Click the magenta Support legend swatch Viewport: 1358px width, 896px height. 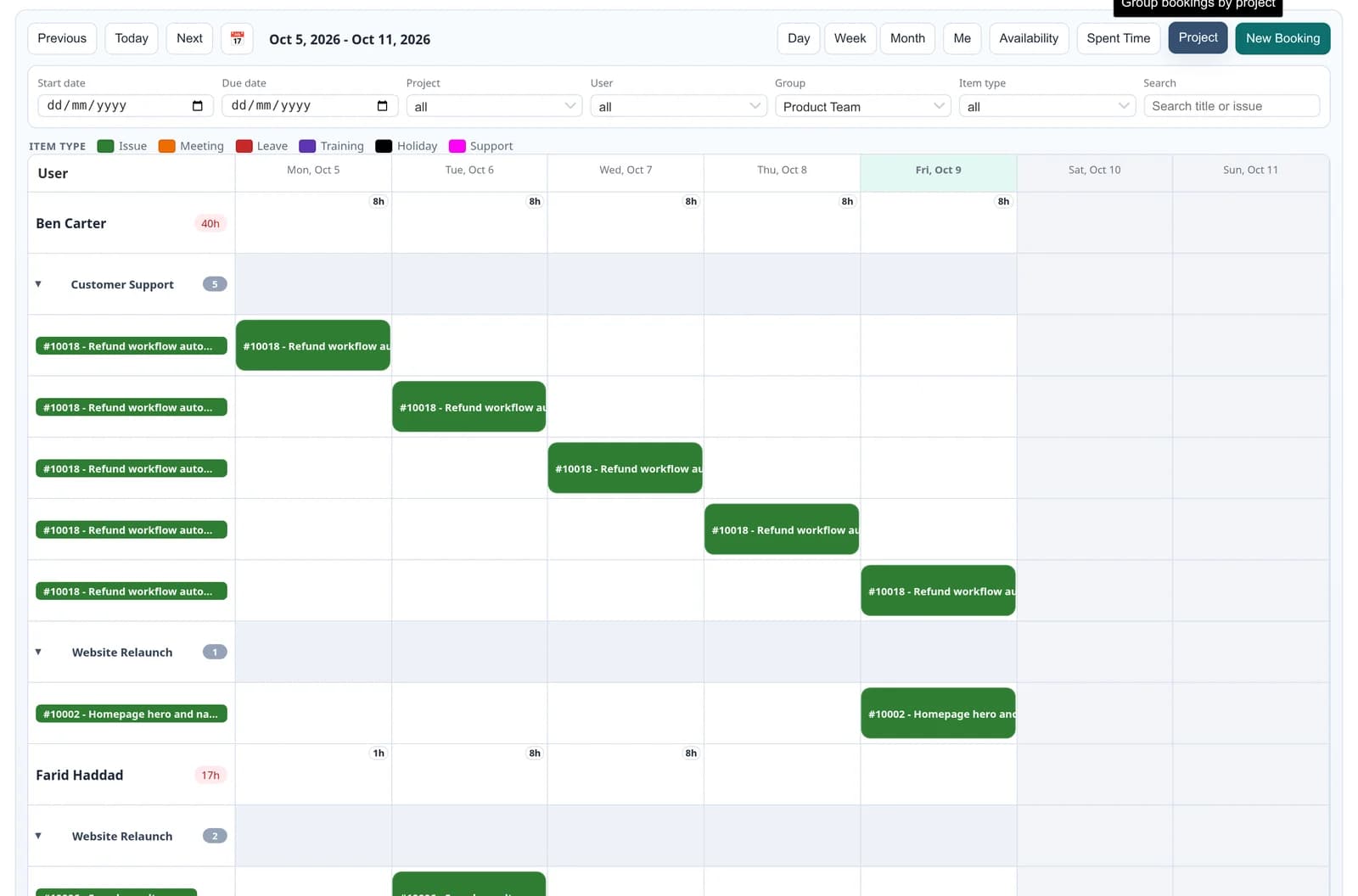coord(457,146)
